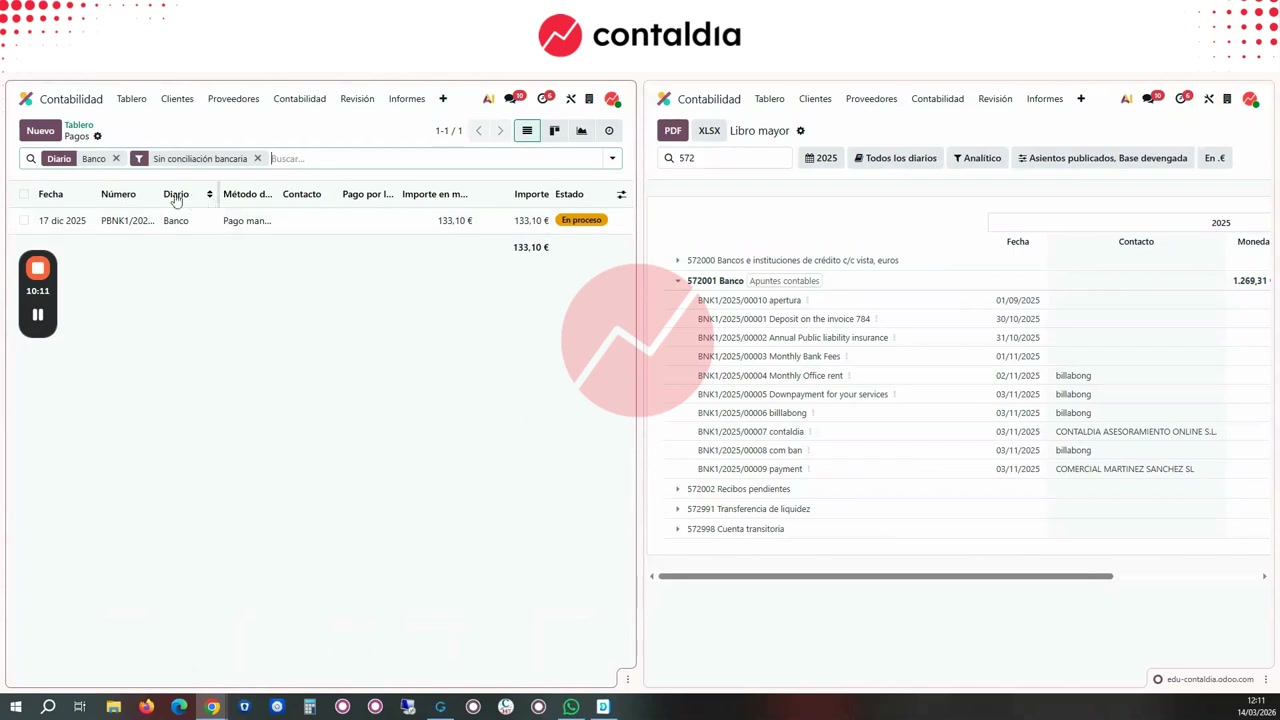Screen dimensions: 1280x720
Task: Go to next page in Pagos list
Action: [x=500, y=131]
